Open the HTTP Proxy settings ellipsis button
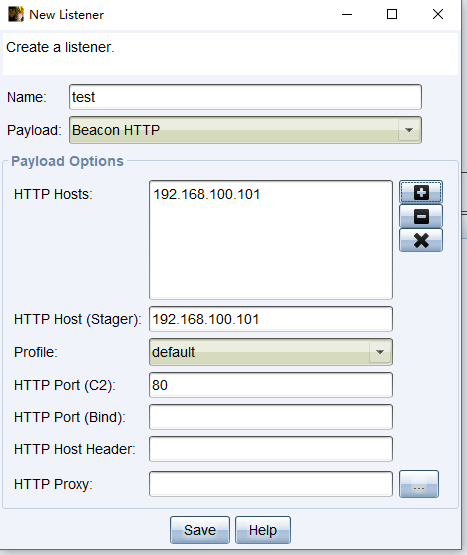The height and width of the screenshot is (555, 467). [419, 484]
